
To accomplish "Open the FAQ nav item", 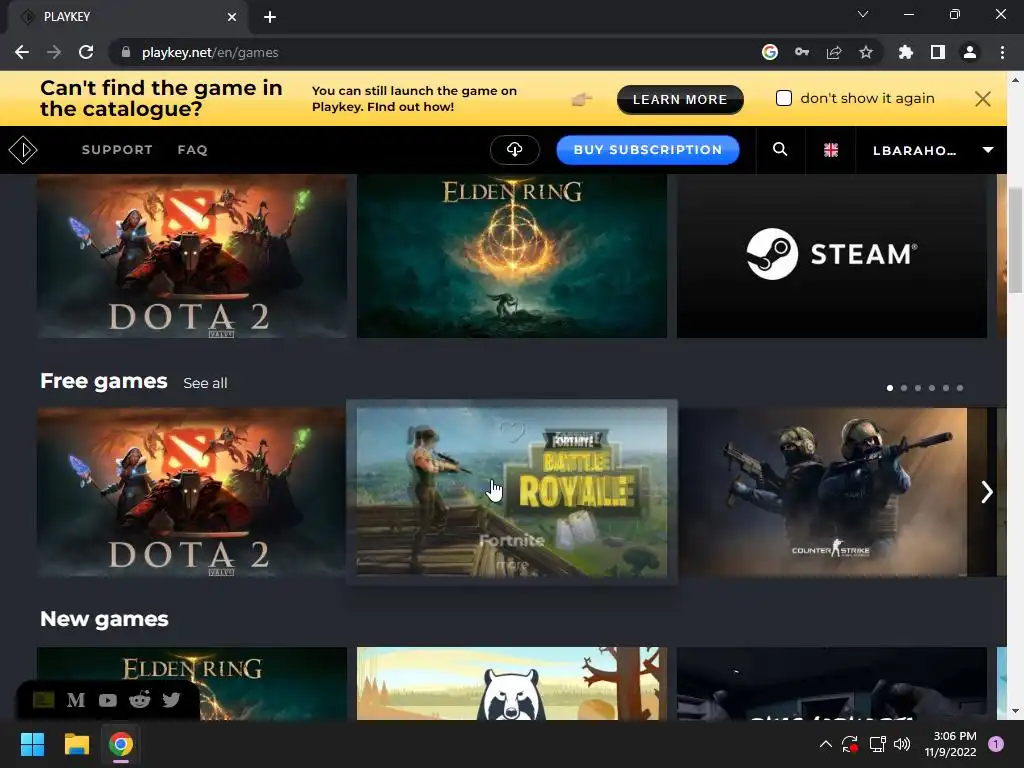I will coord(193,150).
